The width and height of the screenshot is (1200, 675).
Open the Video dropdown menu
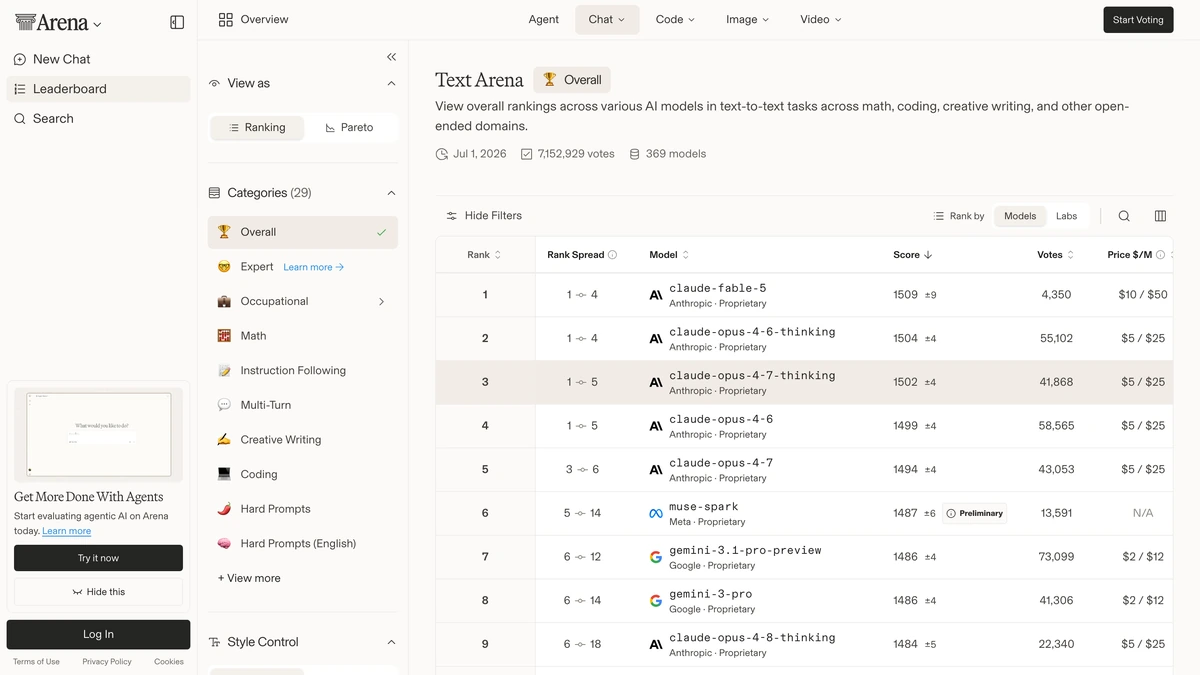coord(821,20)
